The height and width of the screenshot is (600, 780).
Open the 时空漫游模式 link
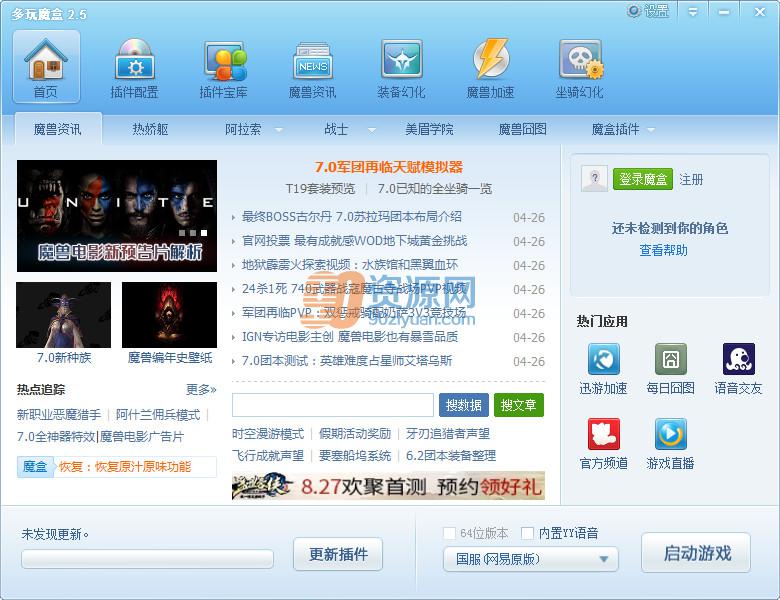(268, 434)
